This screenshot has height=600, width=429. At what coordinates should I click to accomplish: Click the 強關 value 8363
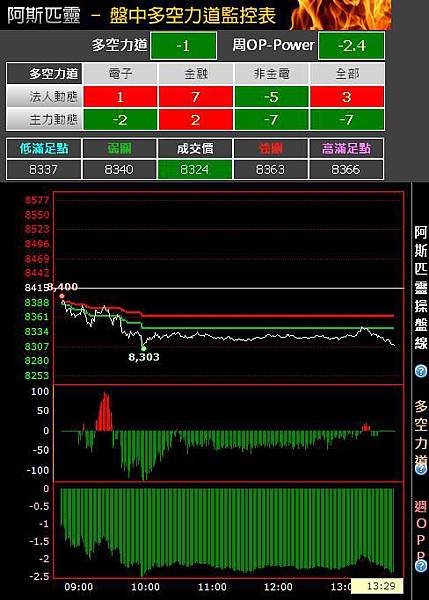(271, 169)
